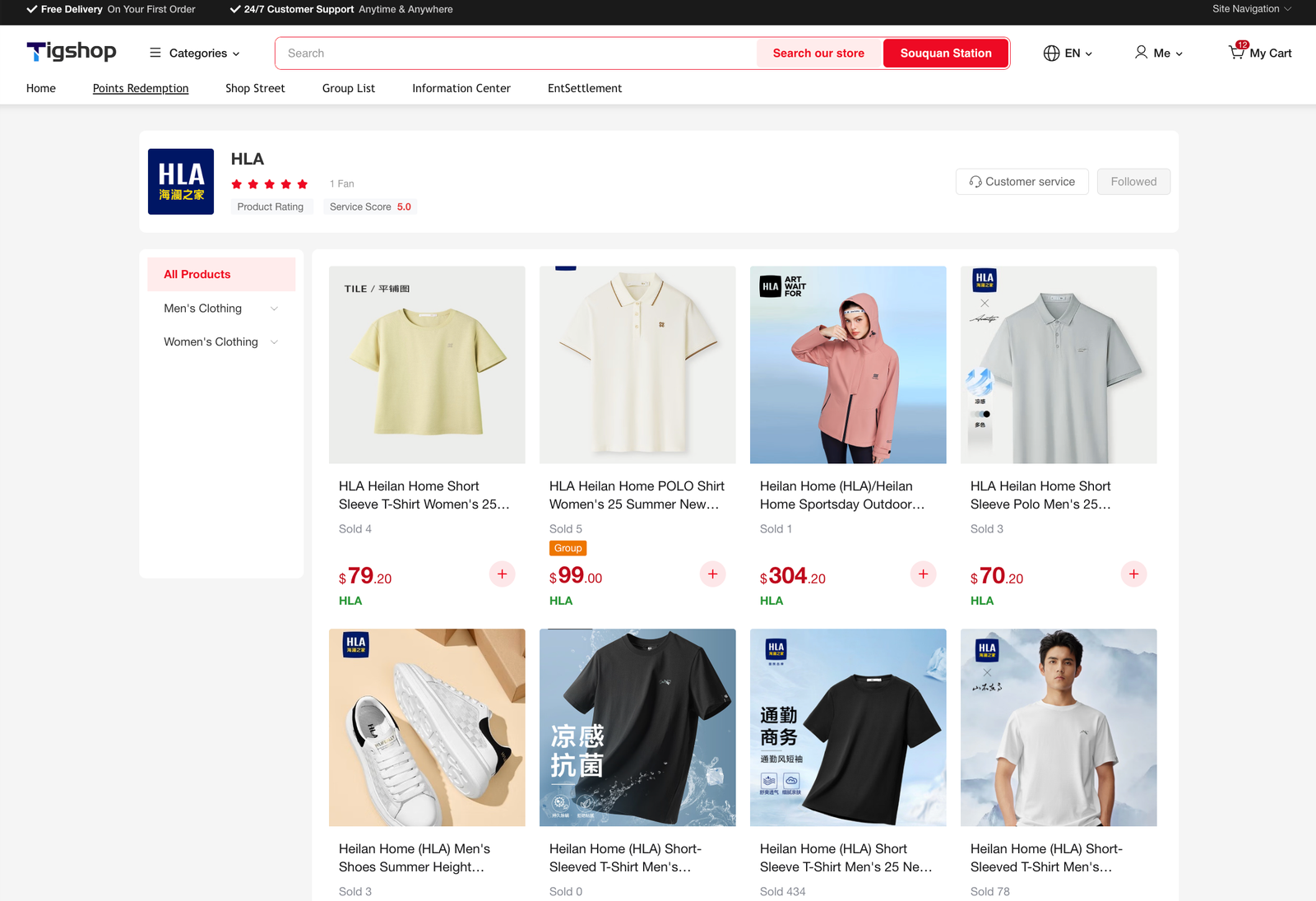This screenshot has width=1316, height=901.
Task: Add the $70.20 men's polo to cart
Action: coord(1133,574)
